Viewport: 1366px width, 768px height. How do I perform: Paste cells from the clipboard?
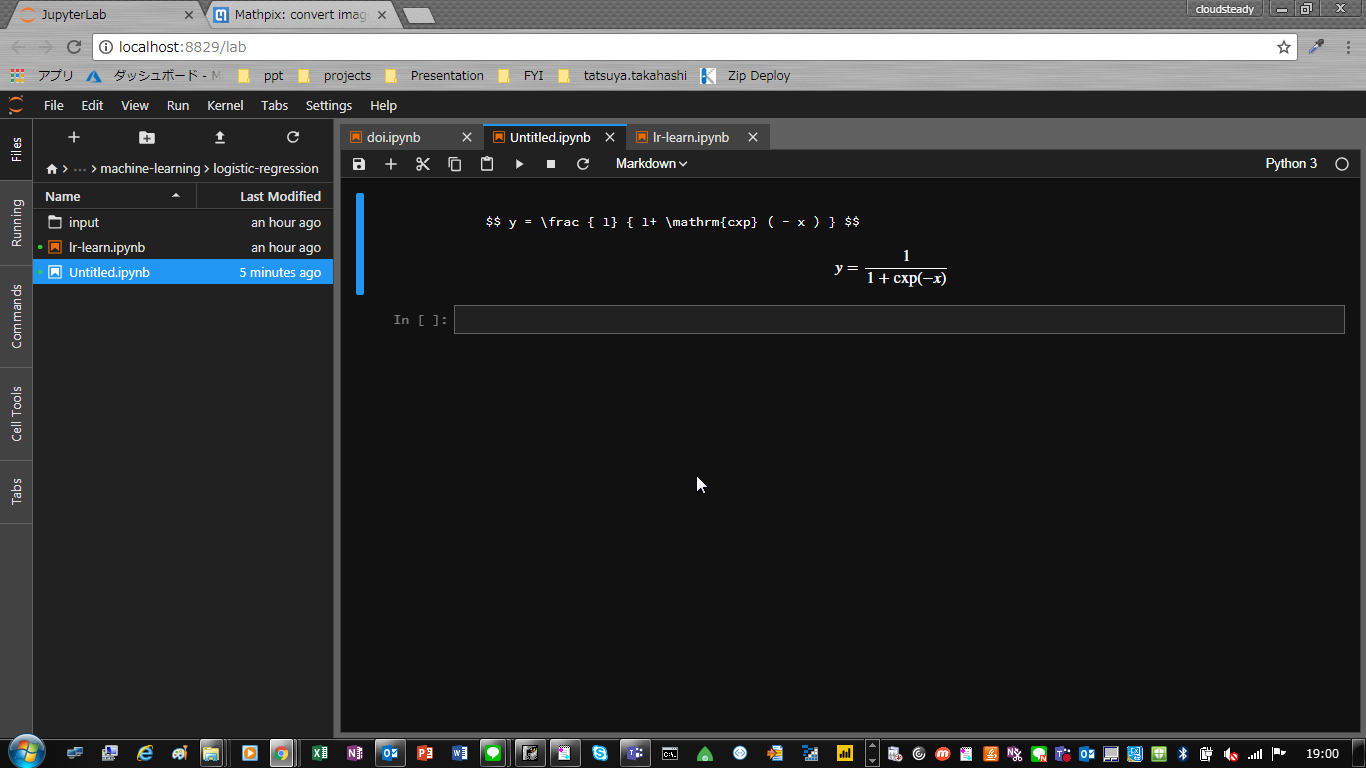[x=487, y=163]
